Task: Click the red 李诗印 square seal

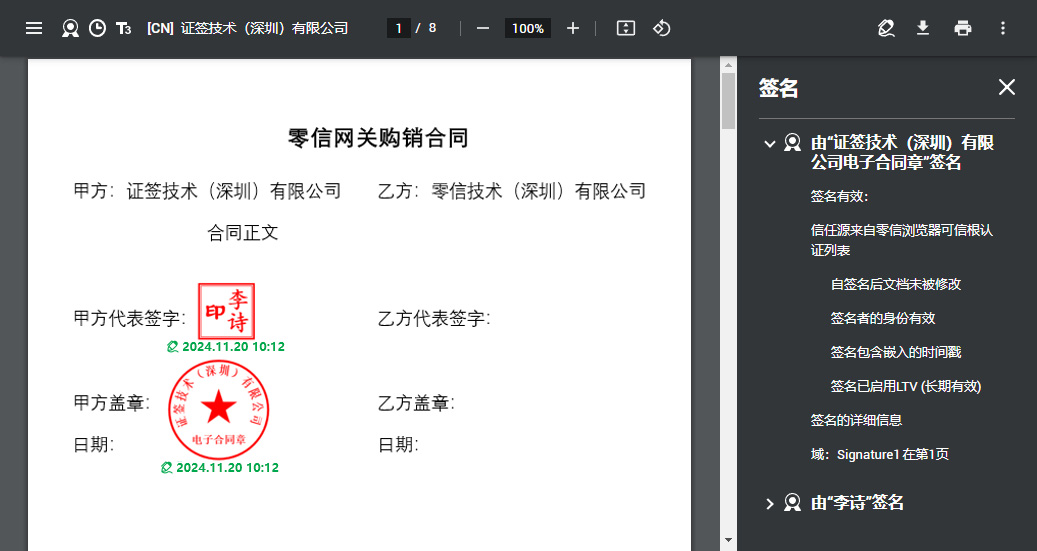Action: (x=226, y=311)
